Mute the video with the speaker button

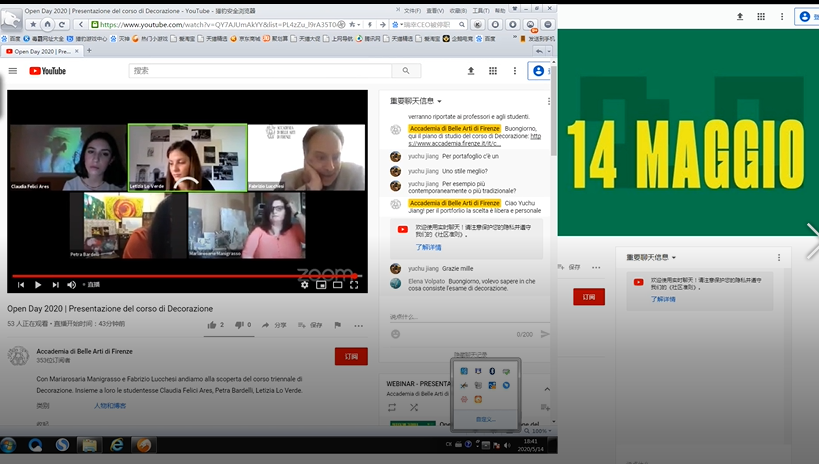72,285
